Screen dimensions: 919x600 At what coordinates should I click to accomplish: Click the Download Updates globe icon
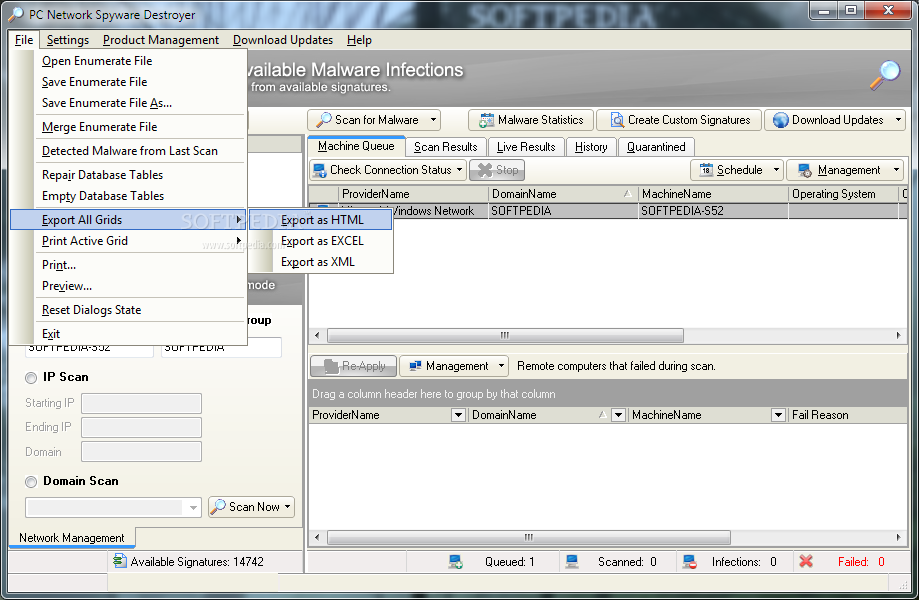point(780,120)
